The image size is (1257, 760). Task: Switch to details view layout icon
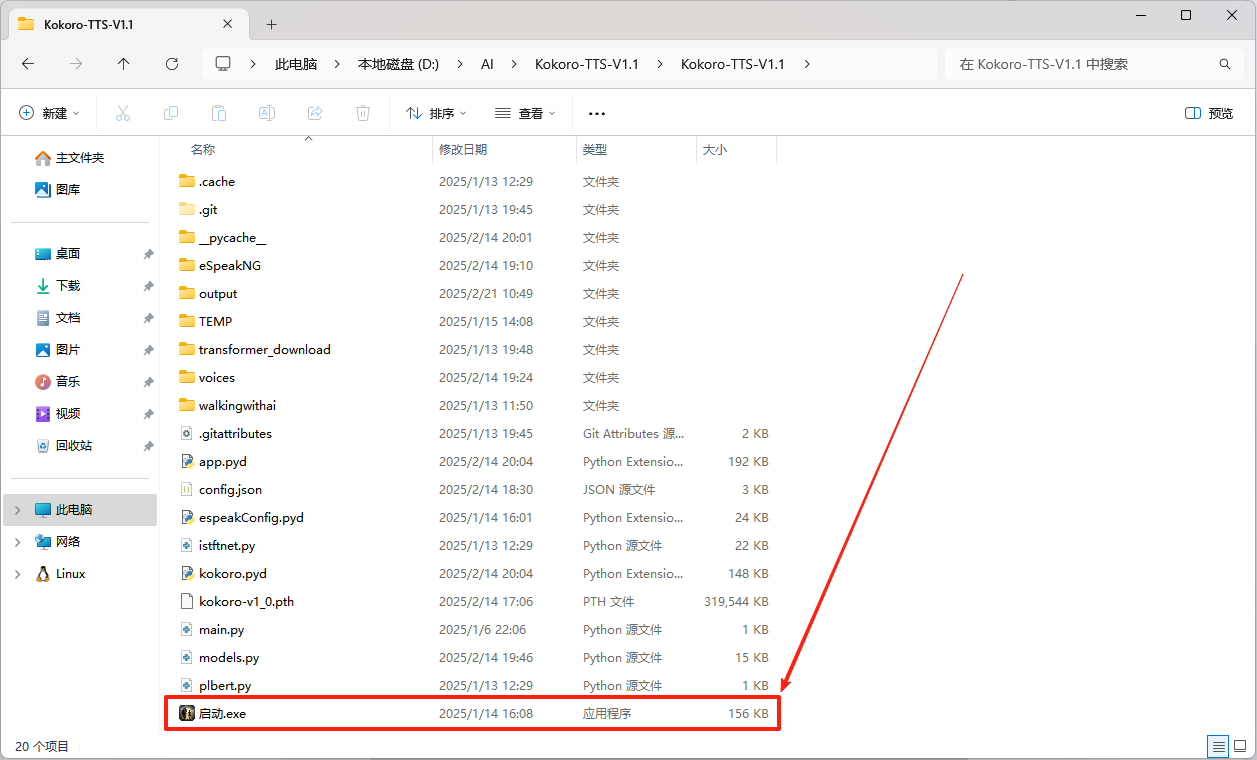(1218, 746)
